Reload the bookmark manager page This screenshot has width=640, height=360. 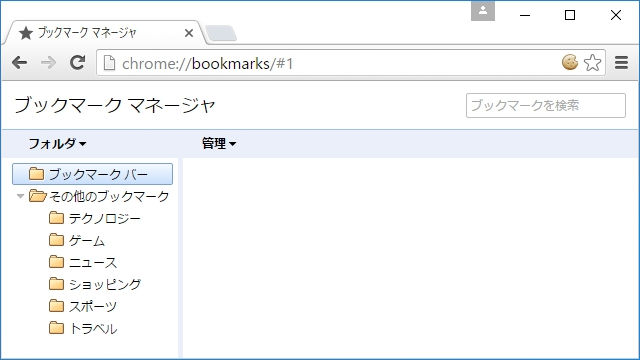[x=78, y=62]
